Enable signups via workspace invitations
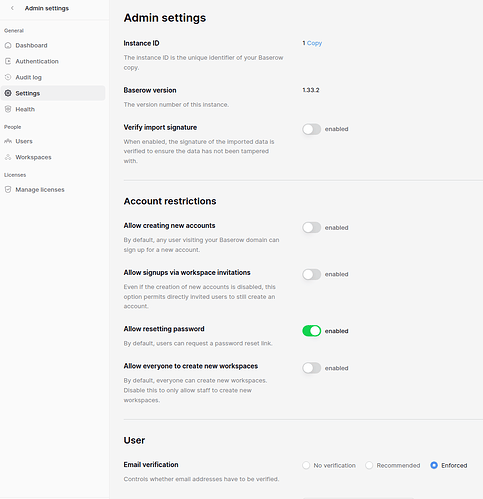This screenshot has width=483, height=499. [311, 274]
